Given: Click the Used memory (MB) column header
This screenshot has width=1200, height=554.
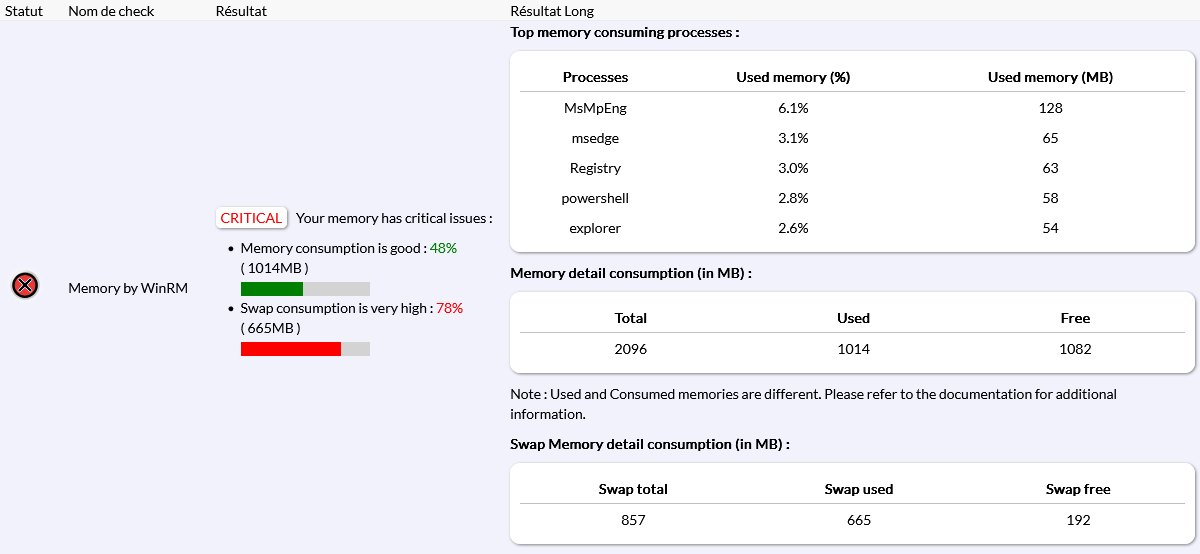Looking at the screenshot, I should tap(1050, 77).
